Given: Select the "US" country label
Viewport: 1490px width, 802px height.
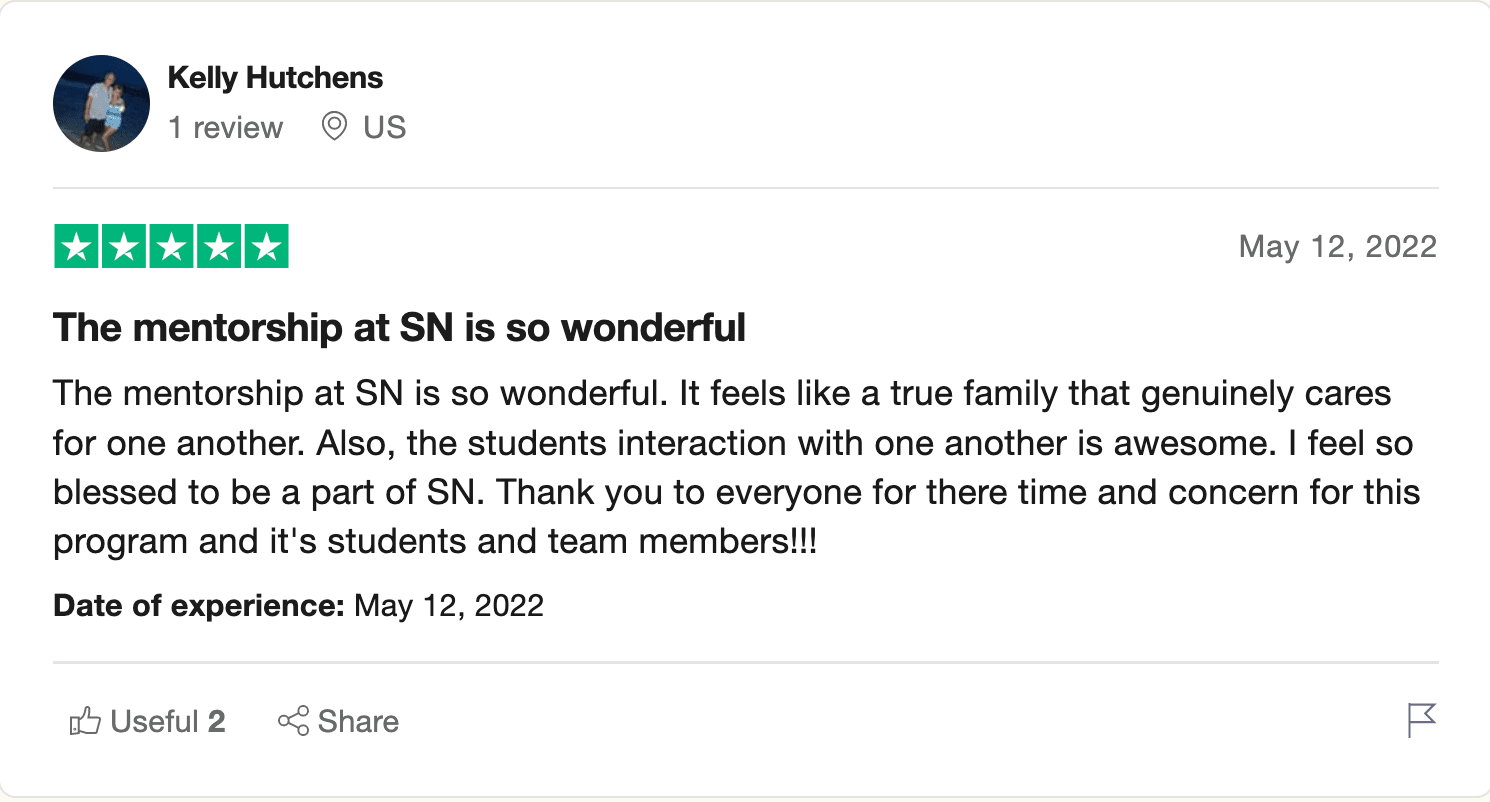Looking at the screenshot, I should tap(385, 128).
